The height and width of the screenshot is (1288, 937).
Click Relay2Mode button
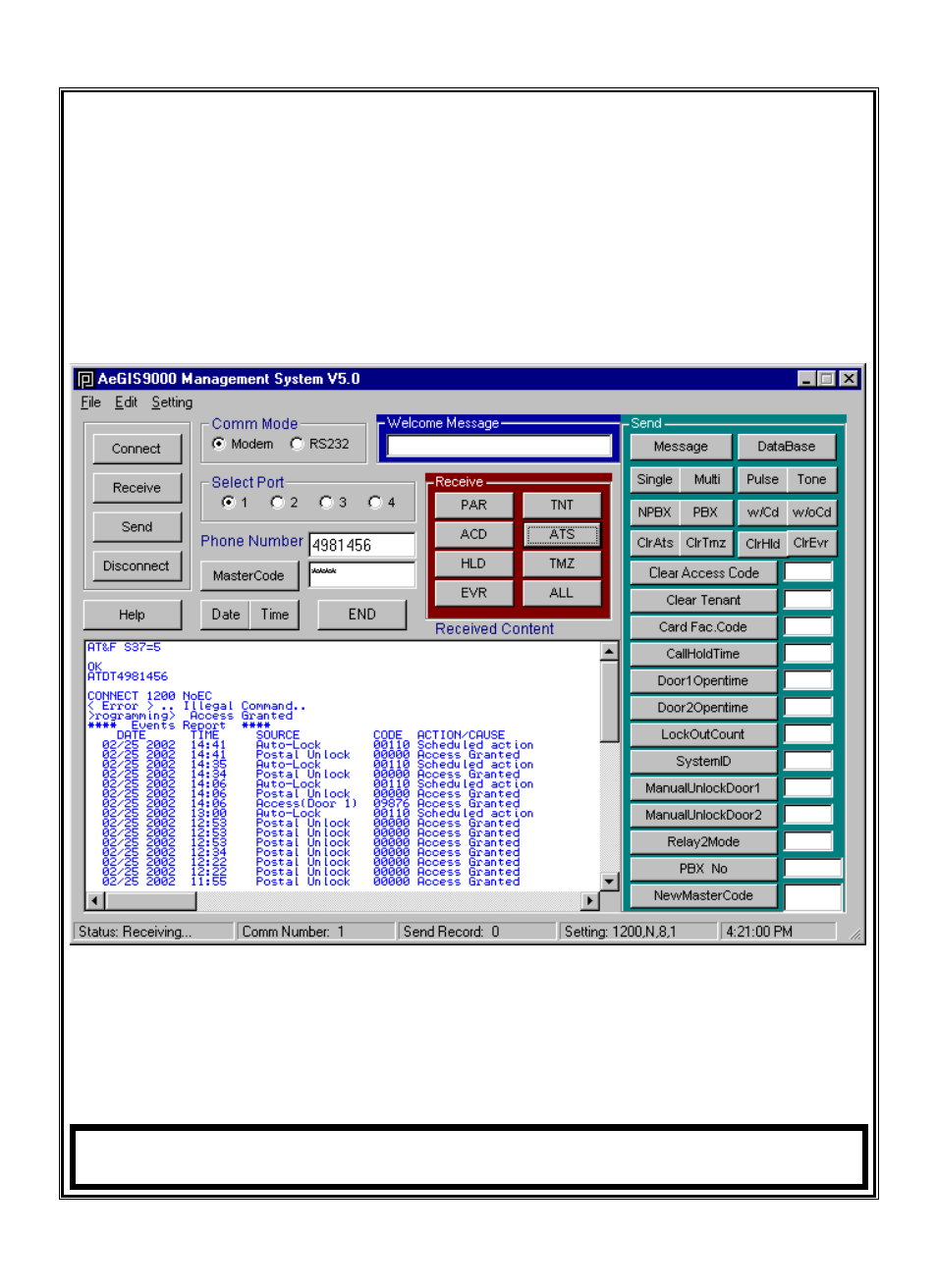703,842
